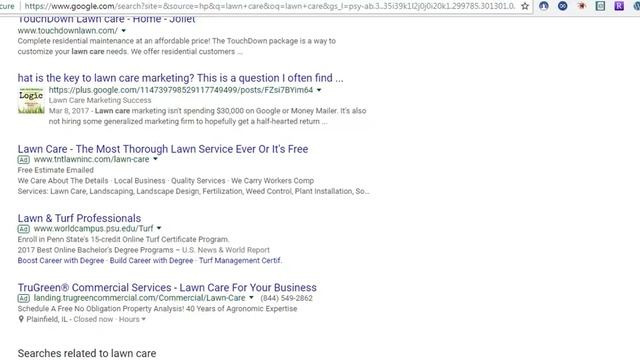The width and height of the screenshot is (640, 360).
Task: Expand the dropdown arrow next to www.touchdownlawn.com
Action: pos(124,31)
